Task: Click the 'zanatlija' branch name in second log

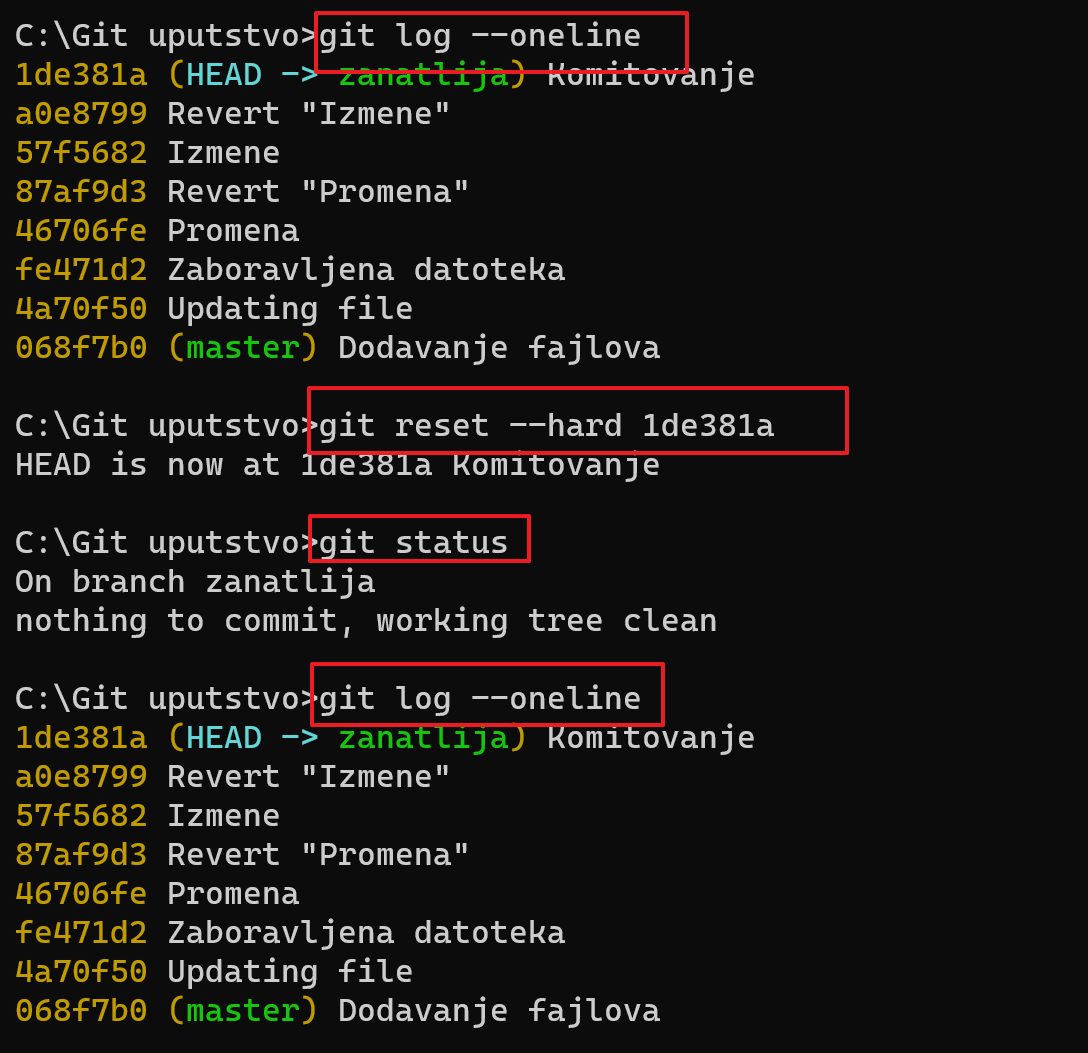Action: point(424,738)
